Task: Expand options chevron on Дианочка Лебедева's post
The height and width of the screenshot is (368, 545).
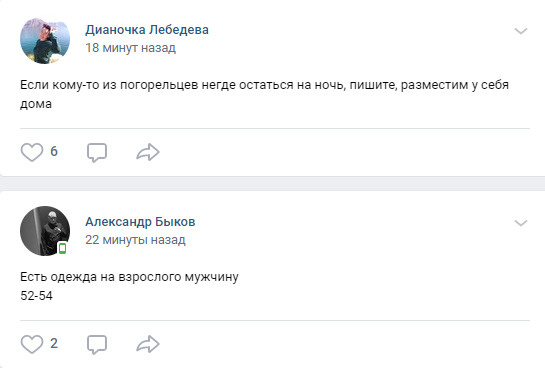Action: coord(521,31)
